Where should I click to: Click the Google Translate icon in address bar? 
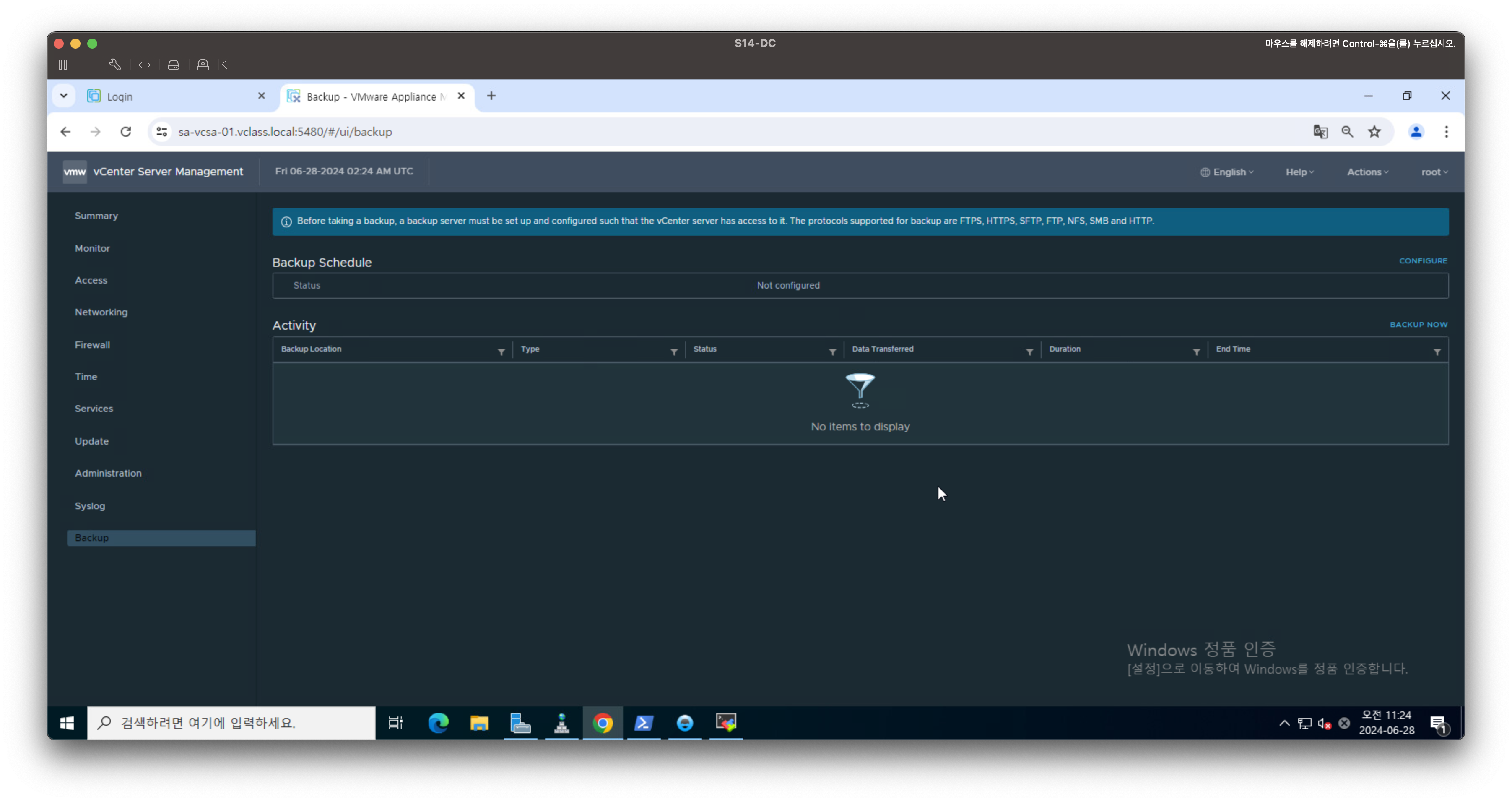click(x=1320, y=132)
